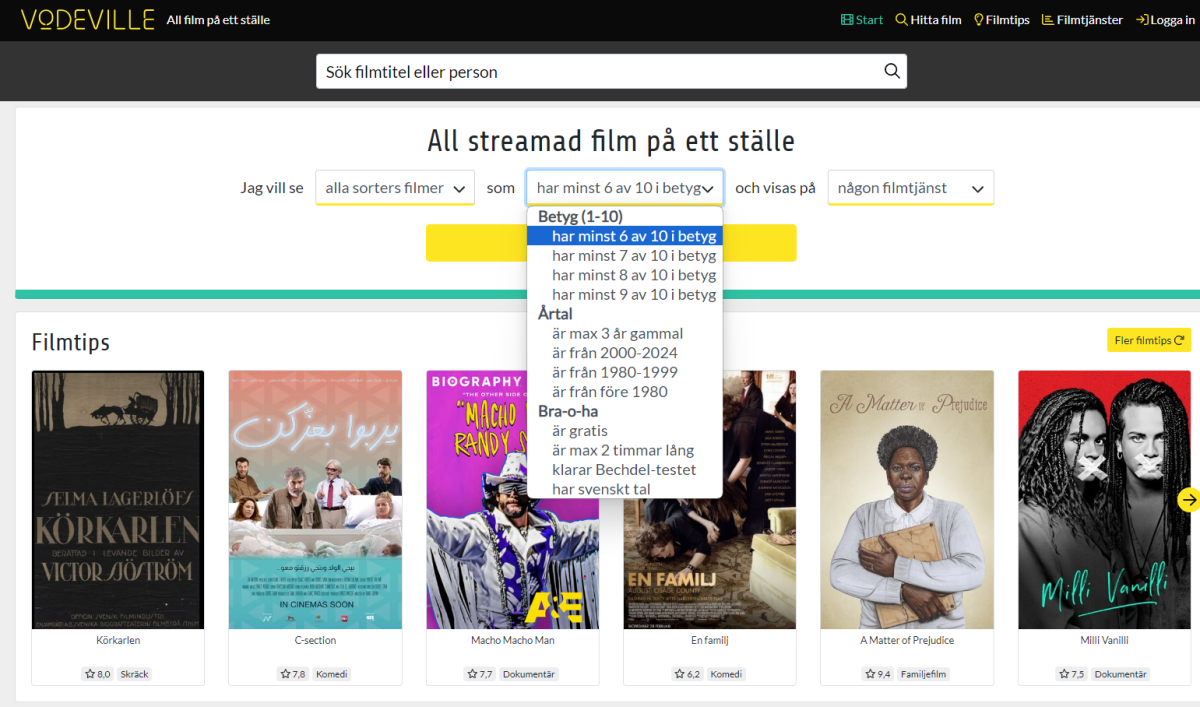Go to Filmtjänster page
This screenshot has height=707, width=1200.
[1082, 20]
